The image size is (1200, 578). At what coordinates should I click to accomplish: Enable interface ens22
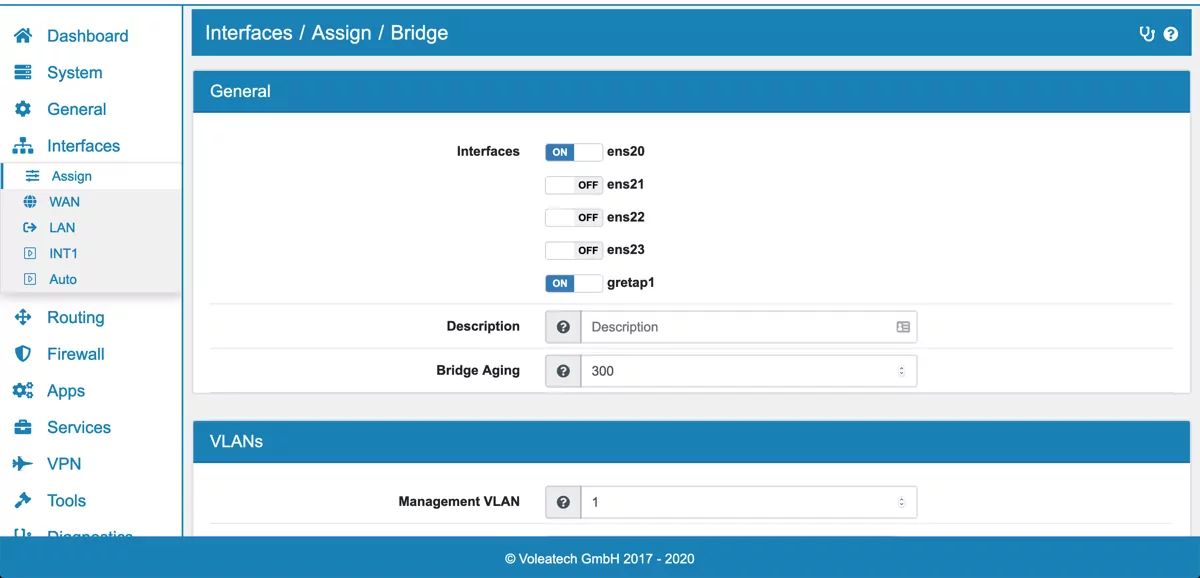click(x=573, y=217)
